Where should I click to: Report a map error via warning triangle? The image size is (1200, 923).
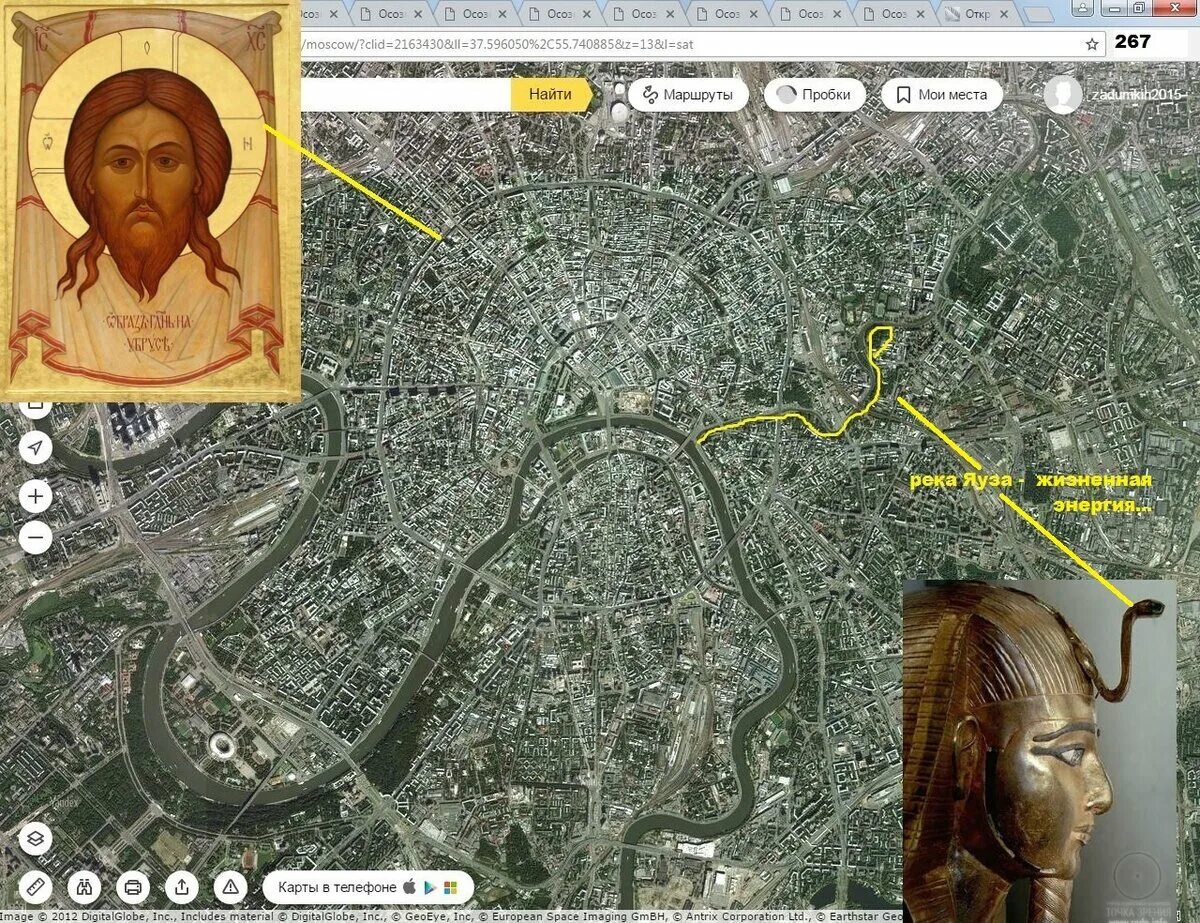click(230, 886)
